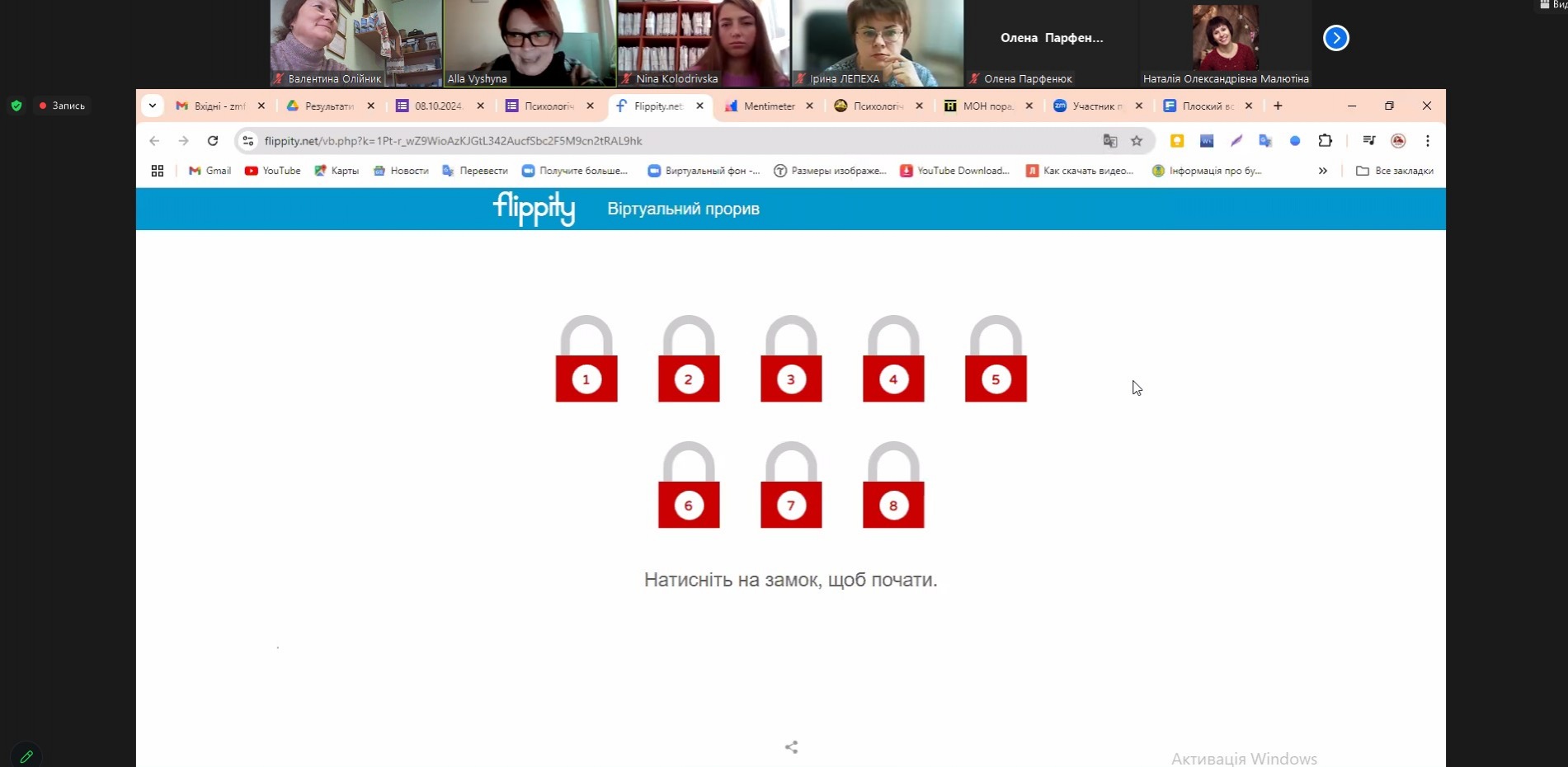Bookmark this page with the star

pos(1137,141)
